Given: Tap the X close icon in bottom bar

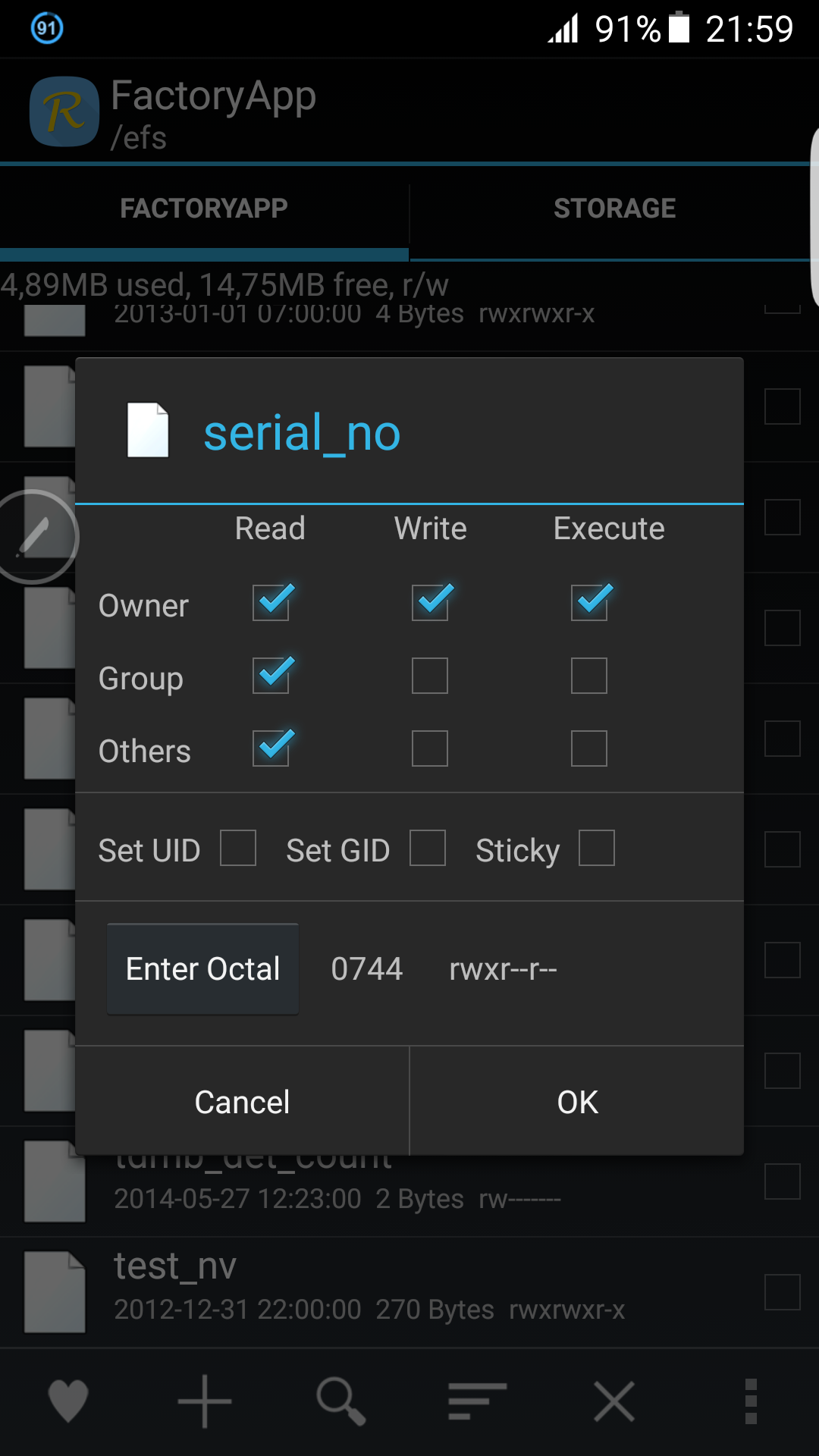Looking at the screenshot, I should [614, 1401].
